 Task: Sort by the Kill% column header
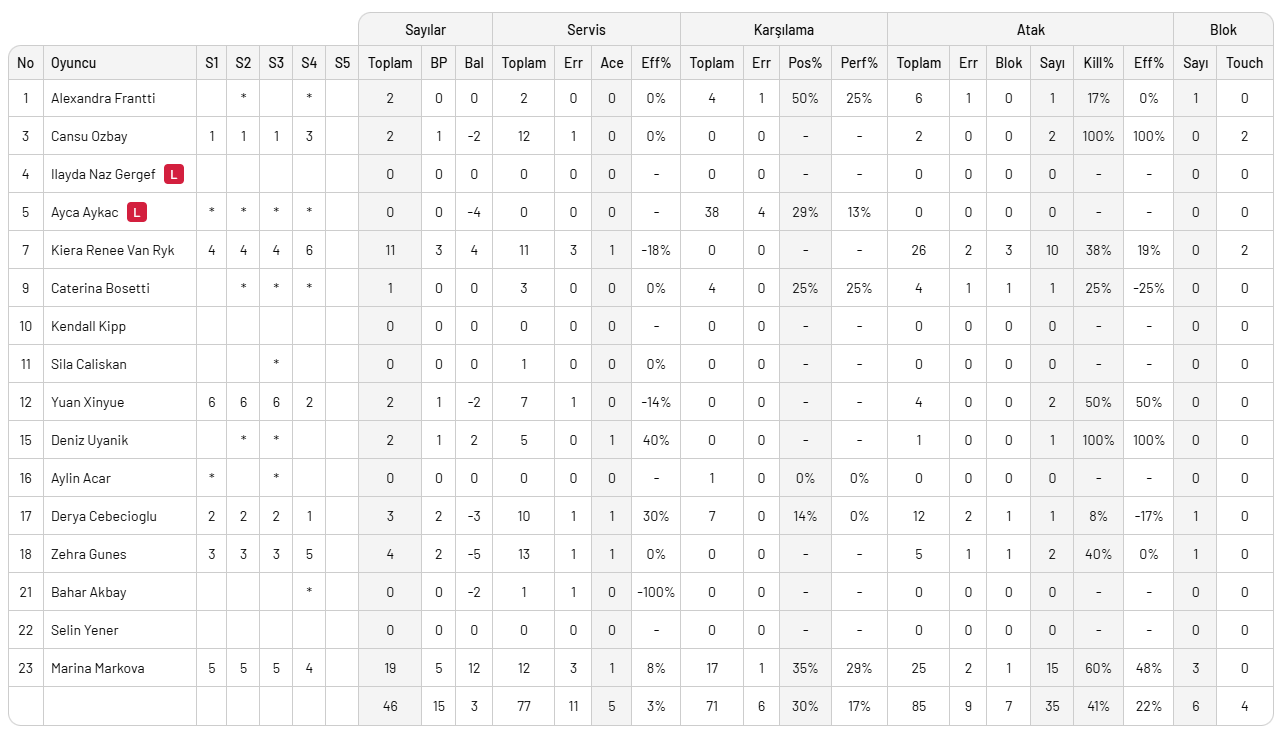click(1098, 63)
